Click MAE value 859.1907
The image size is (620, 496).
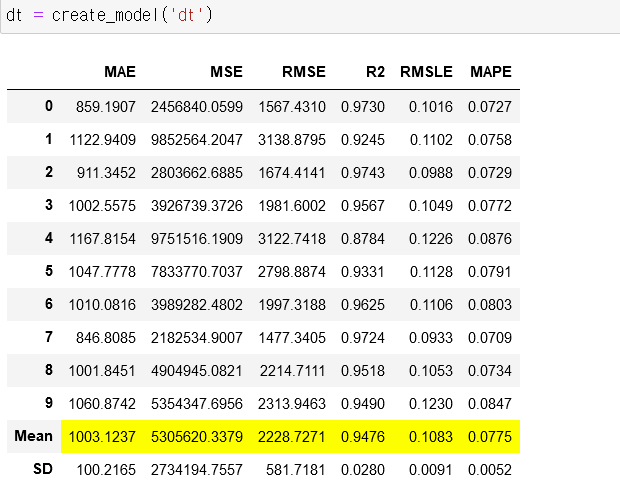coord(106,107)
